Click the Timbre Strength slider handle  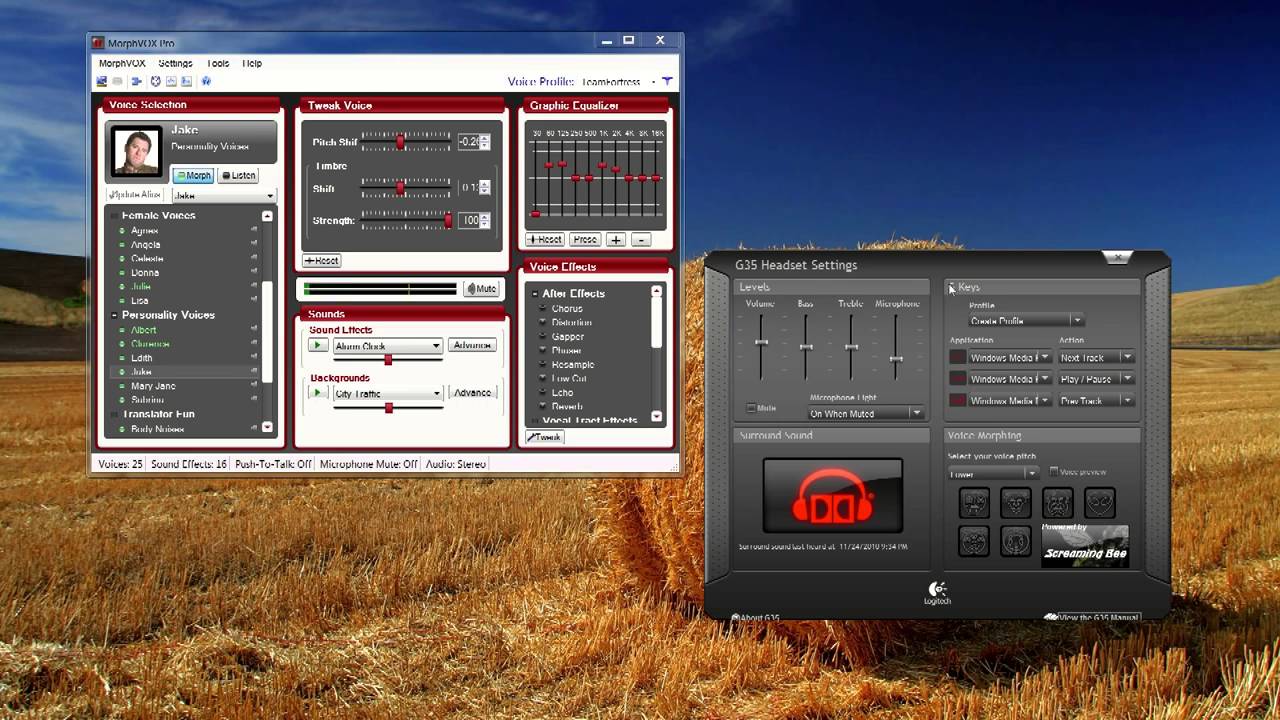448,220
